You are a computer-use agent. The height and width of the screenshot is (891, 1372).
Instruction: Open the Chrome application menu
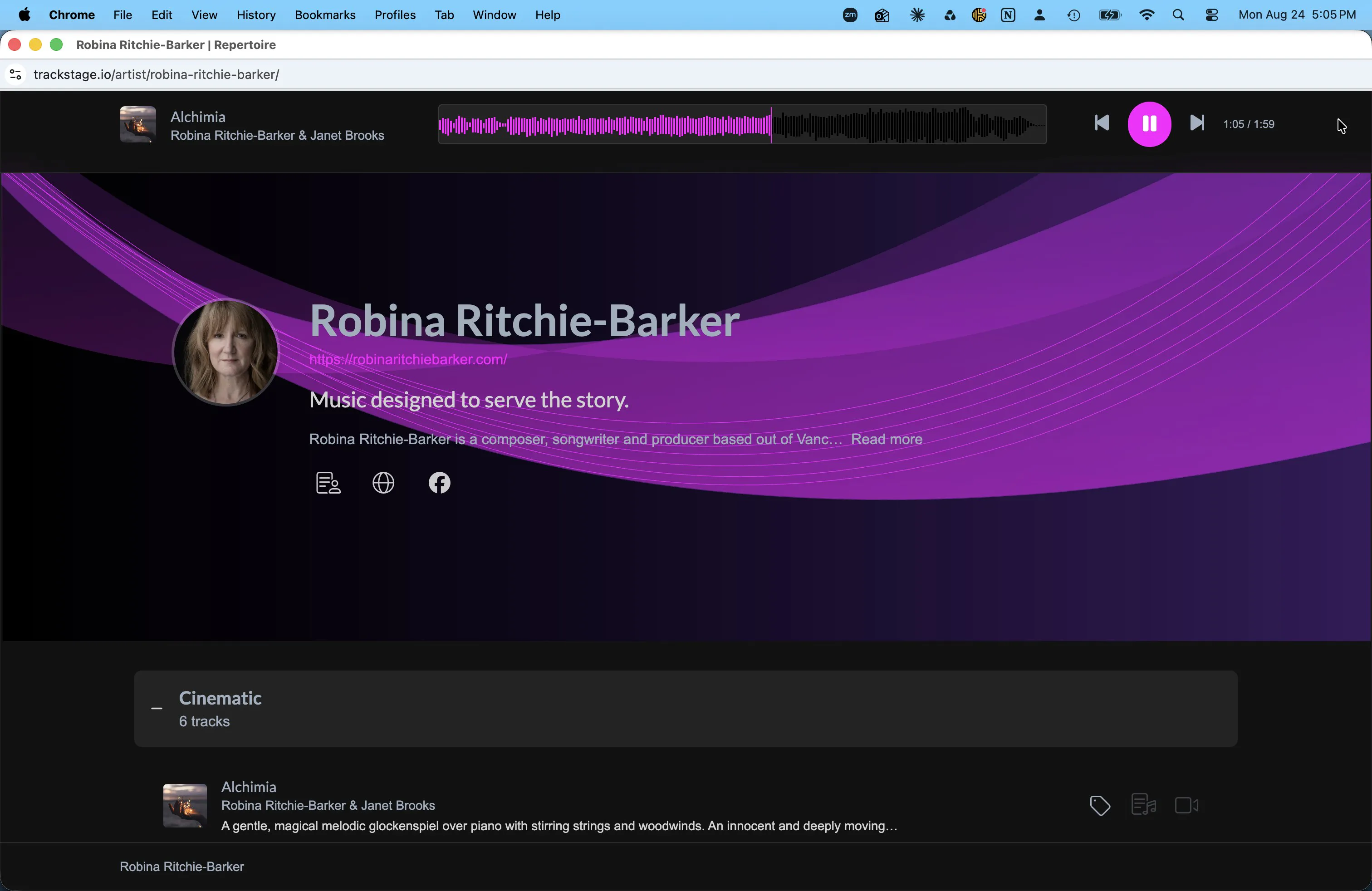point(72,15)
